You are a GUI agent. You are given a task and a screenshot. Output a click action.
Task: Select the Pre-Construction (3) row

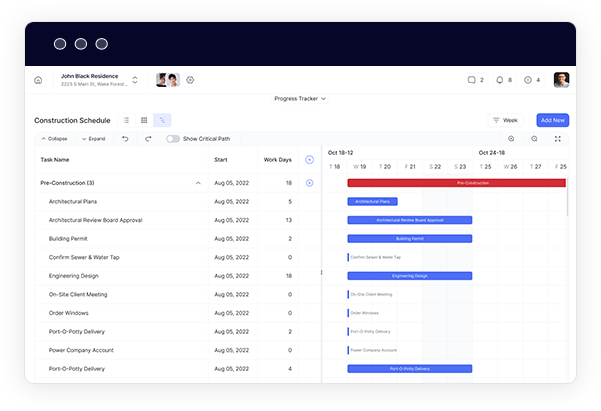(x=178, y=183)
